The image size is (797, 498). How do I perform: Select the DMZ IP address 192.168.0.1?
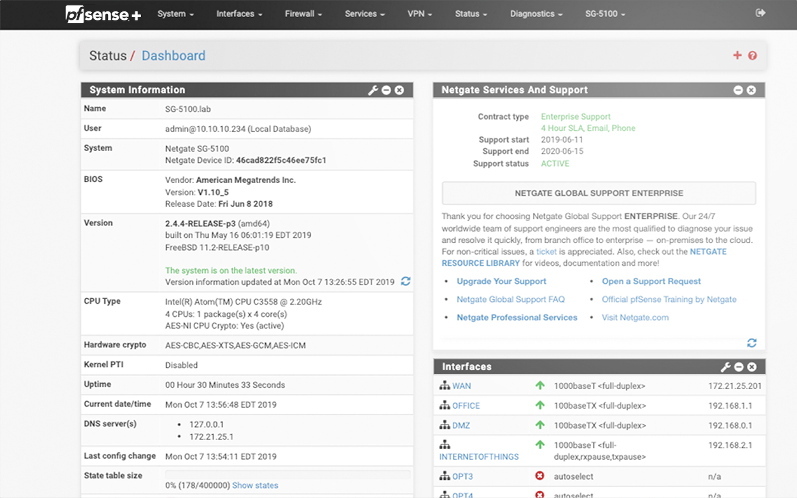[730, 425]
